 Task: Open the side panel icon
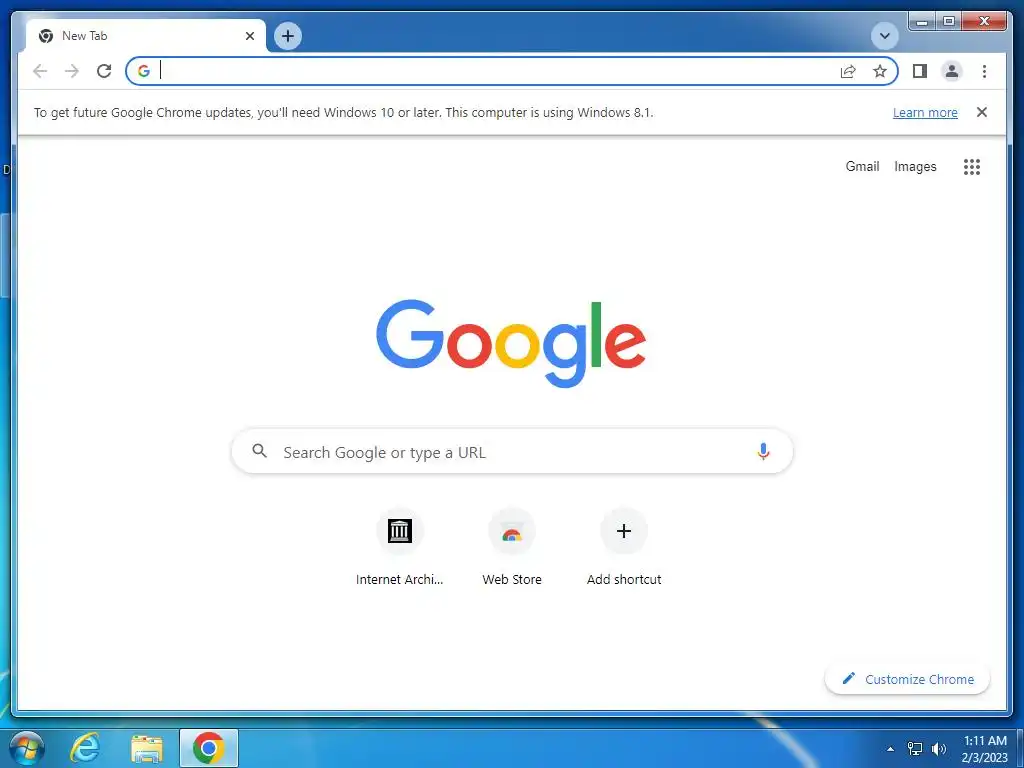pyautogui.click(x=920, y=71)
